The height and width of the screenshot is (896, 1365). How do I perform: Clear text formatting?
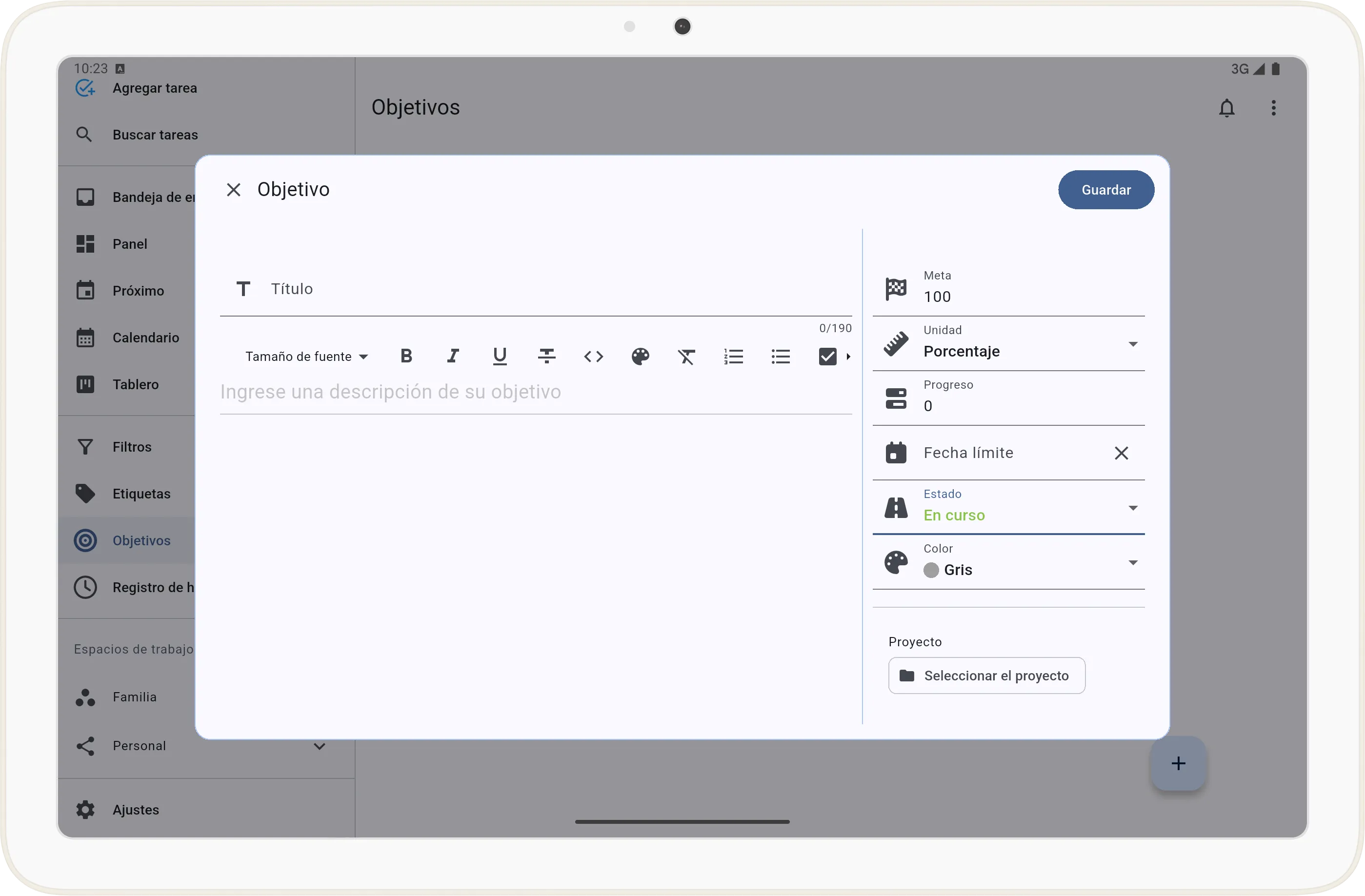(x=686, y=356)
